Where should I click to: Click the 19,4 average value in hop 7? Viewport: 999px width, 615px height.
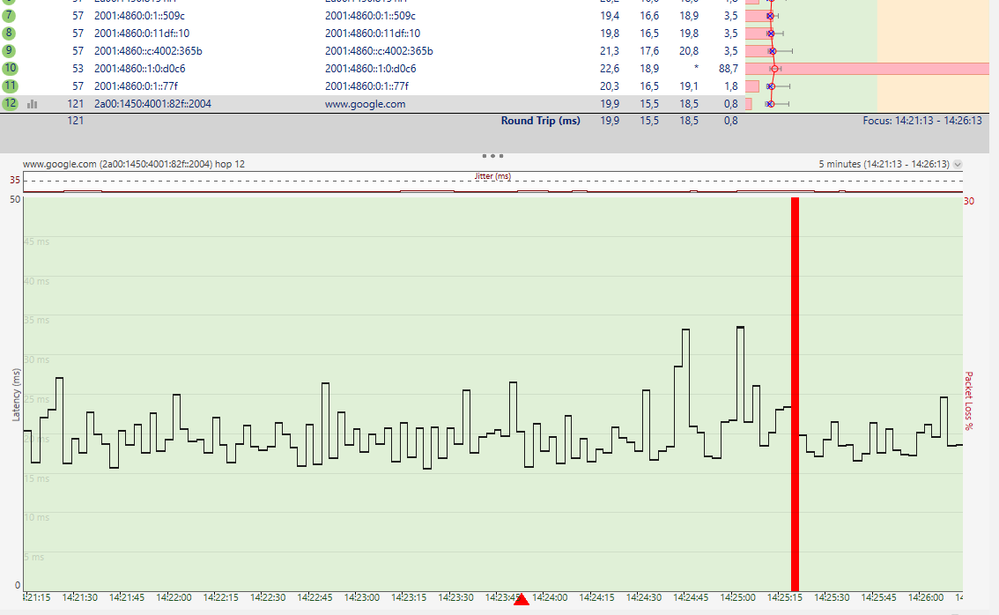[609, 15]
